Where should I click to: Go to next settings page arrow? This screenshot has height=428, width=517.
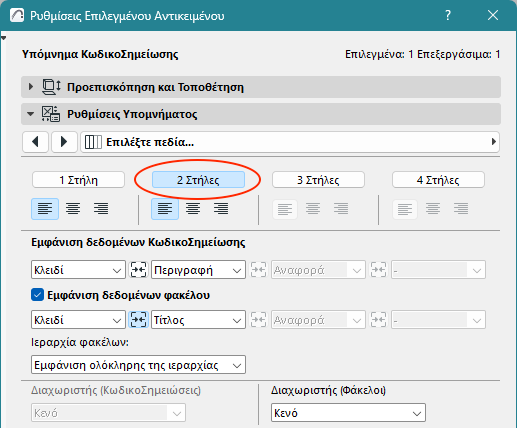[64, 142]
